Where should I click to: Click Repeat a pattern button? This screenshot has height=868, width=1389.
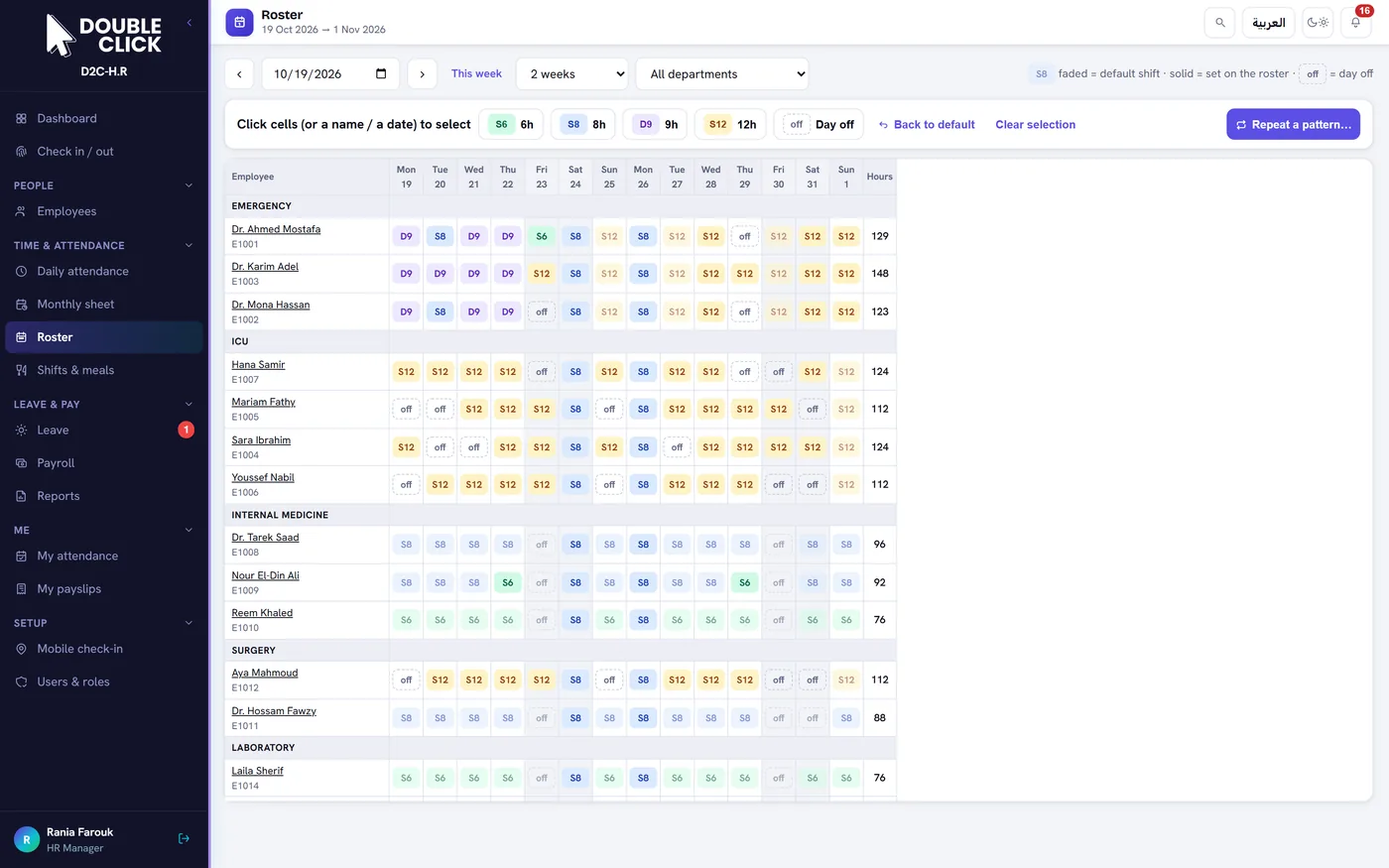[1293, 125]
